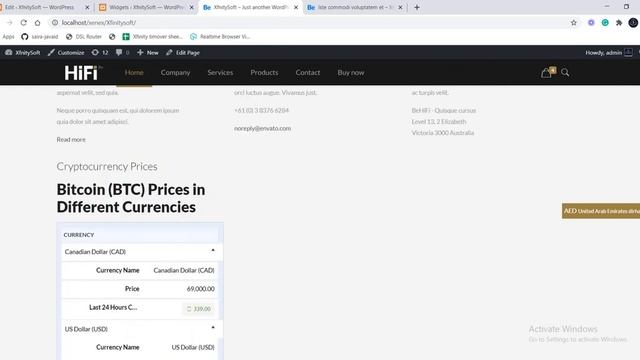
Task: View site info icon in address bar
Action: click(55, 23)
